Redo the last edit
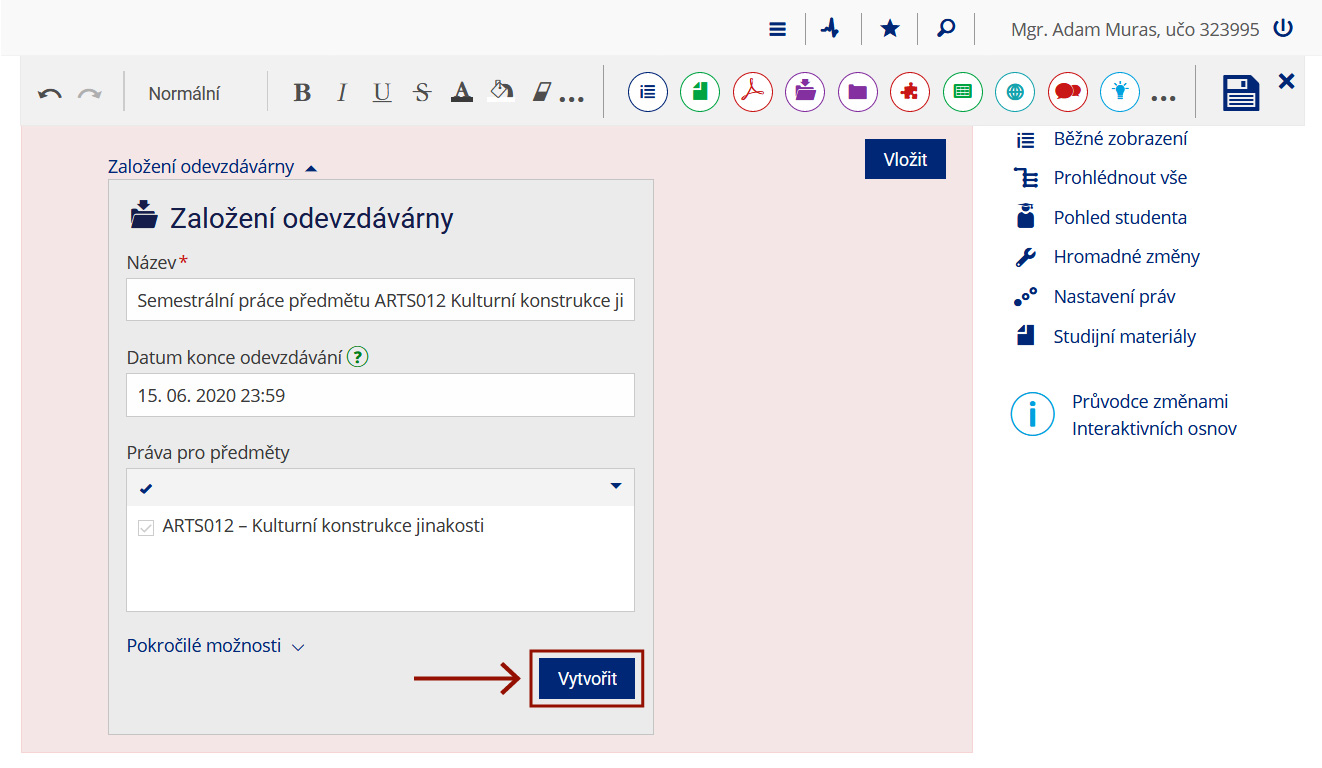 click(x=90, y=94)
